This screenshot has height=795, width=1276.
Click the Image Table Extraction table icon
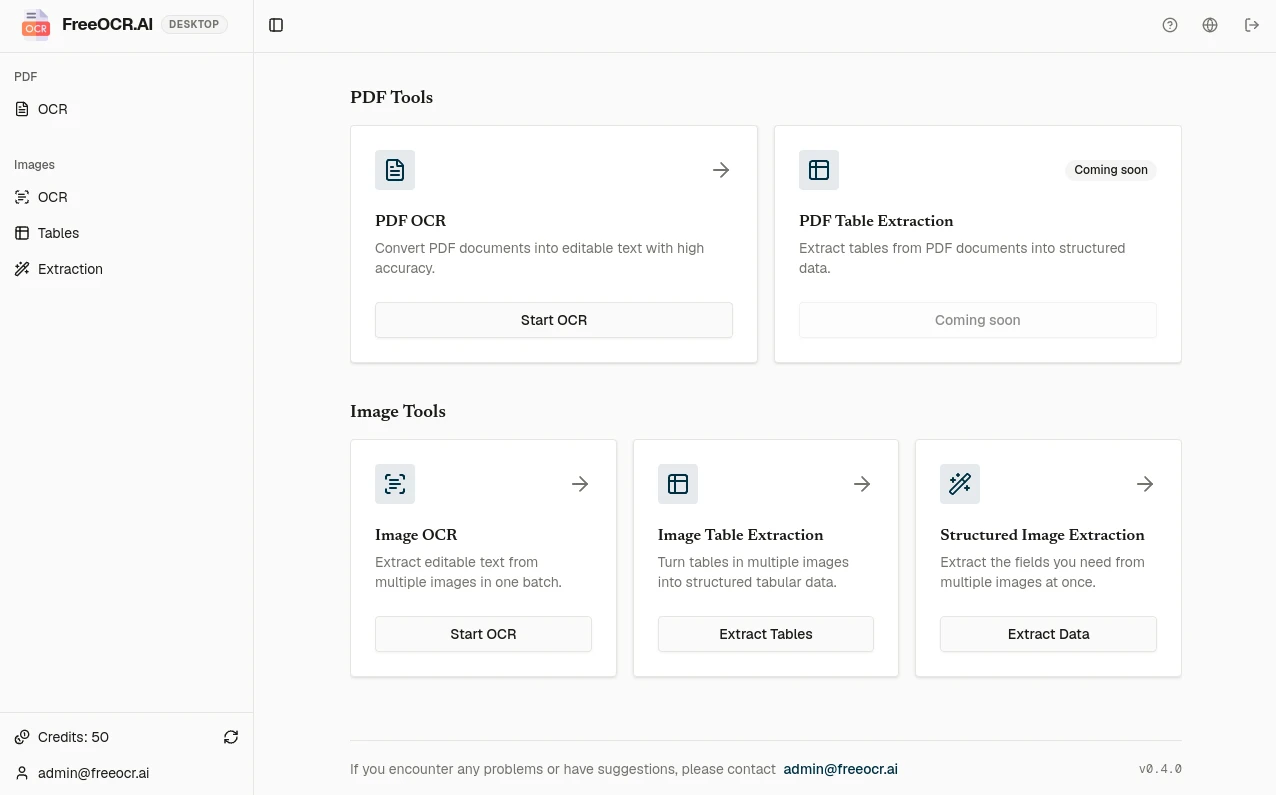(x=678, y=484)
